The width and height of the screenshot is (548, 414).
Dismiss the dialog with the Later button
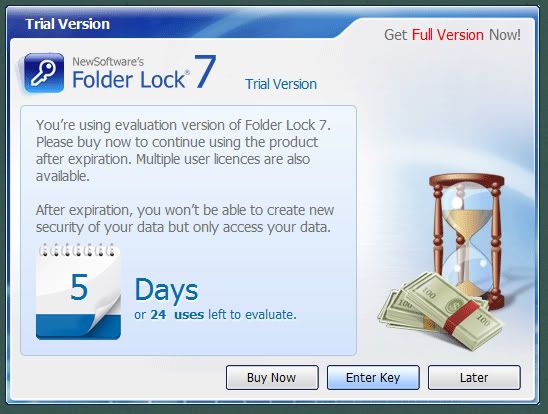coord(474,377)
